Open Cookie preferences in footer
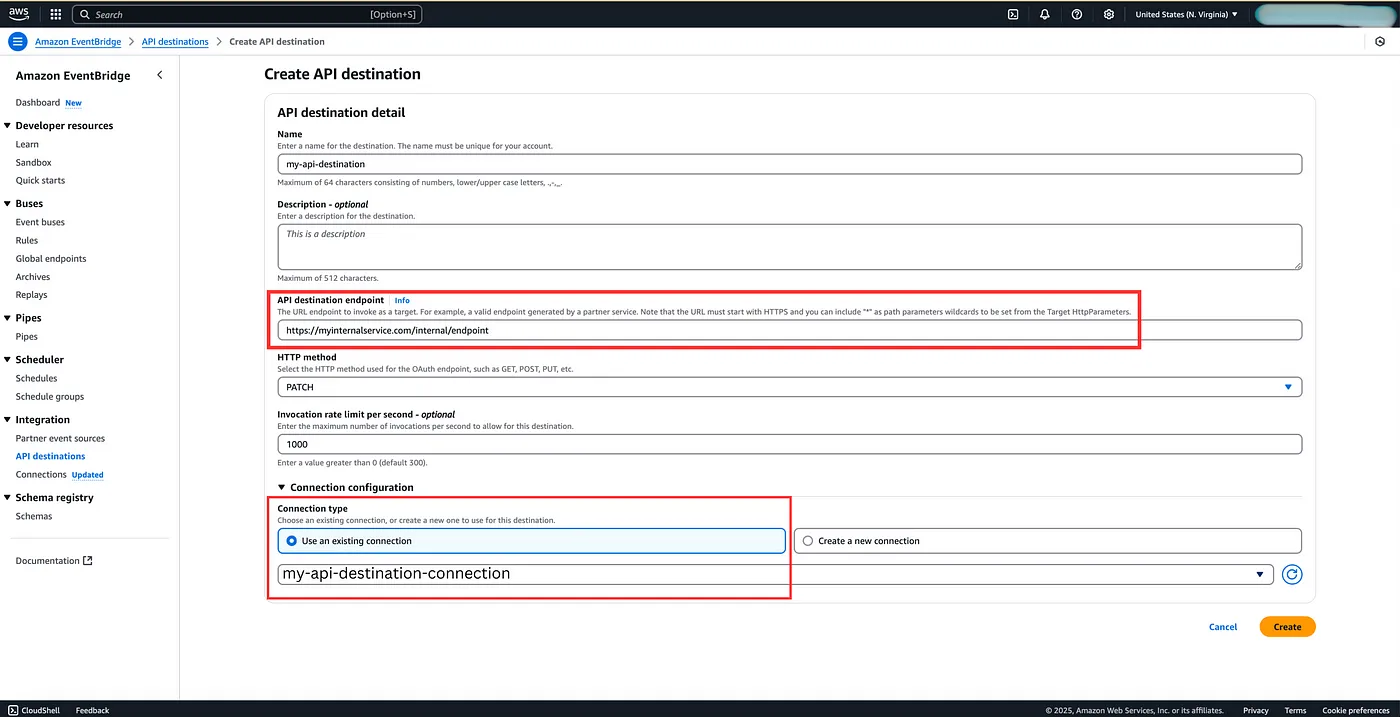The image size is (1400, 717). (x=1356, y=710)
